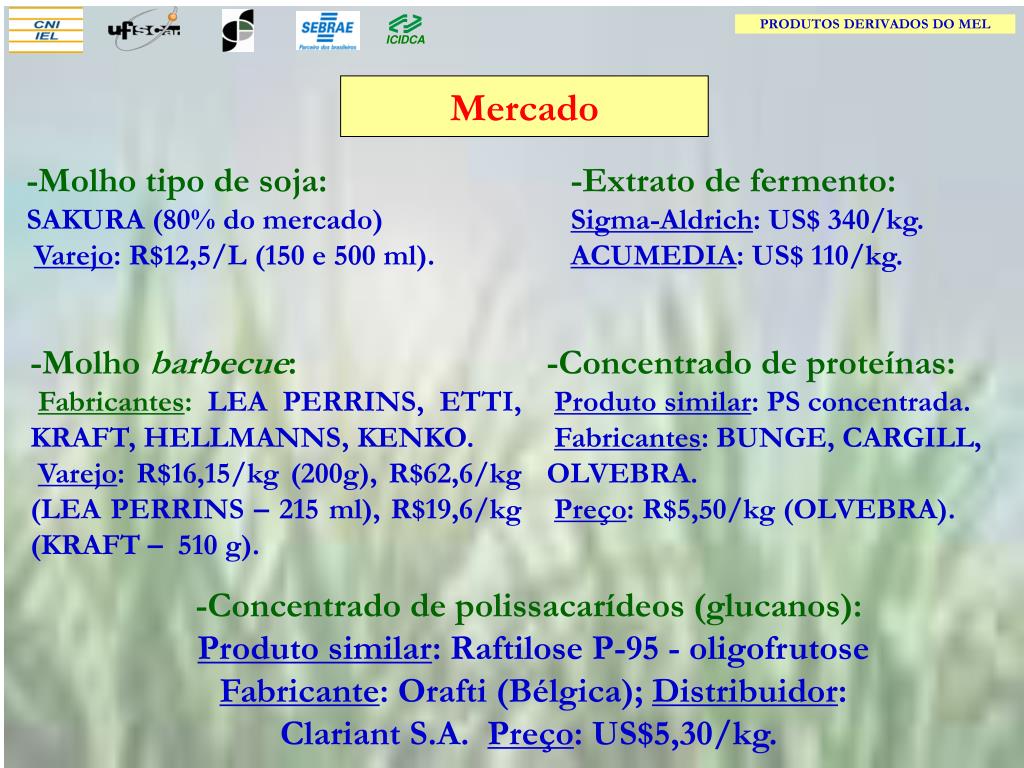The height and width of the screenshot is (768, 1024).
Task: Select text Clariant S.A.
Action: 374,733
